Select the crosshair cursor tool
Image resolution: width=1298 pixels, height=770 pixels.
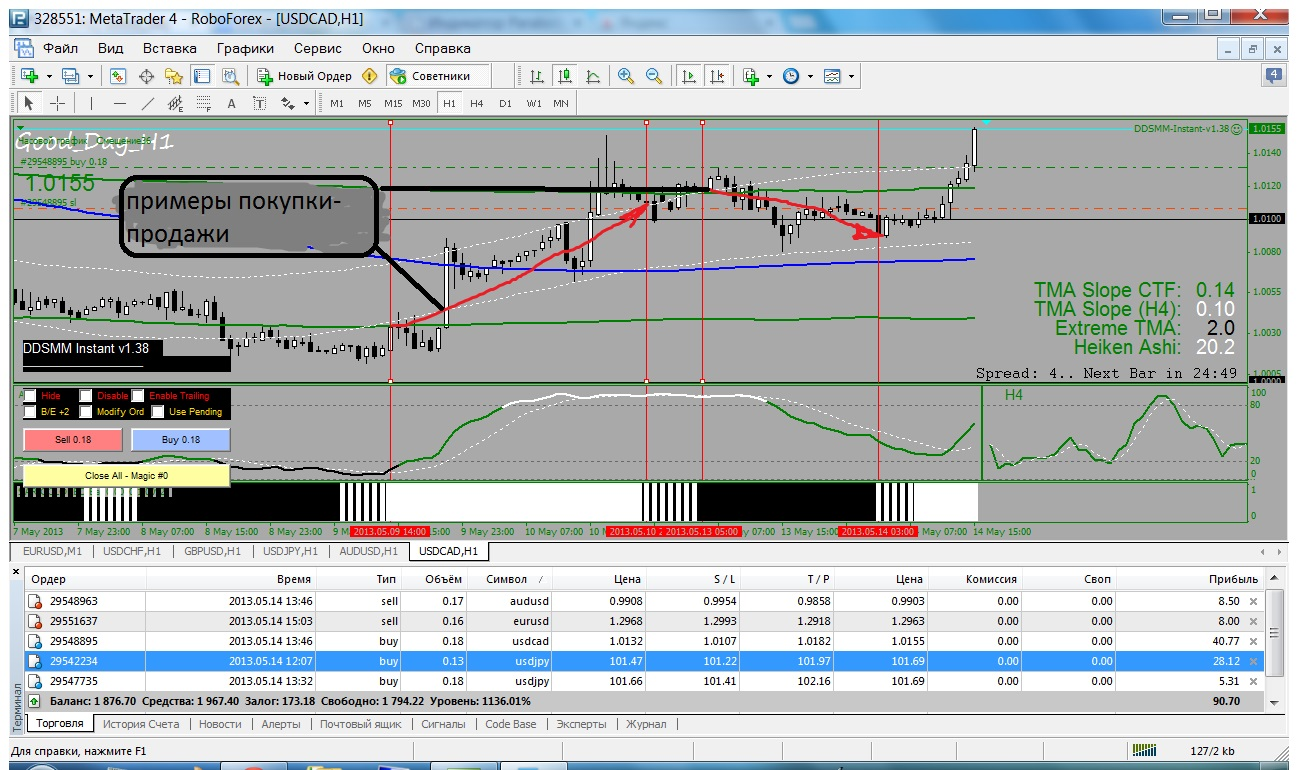click(x=57, y=103)
